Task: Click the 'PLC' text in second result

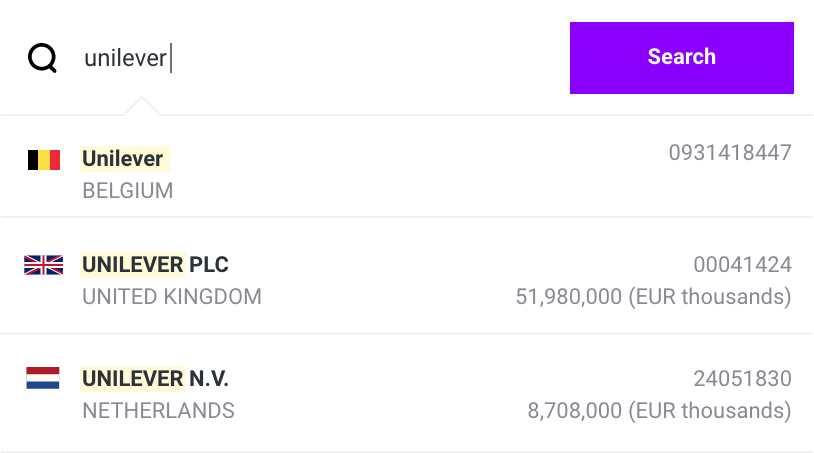Action: (209, 265)
